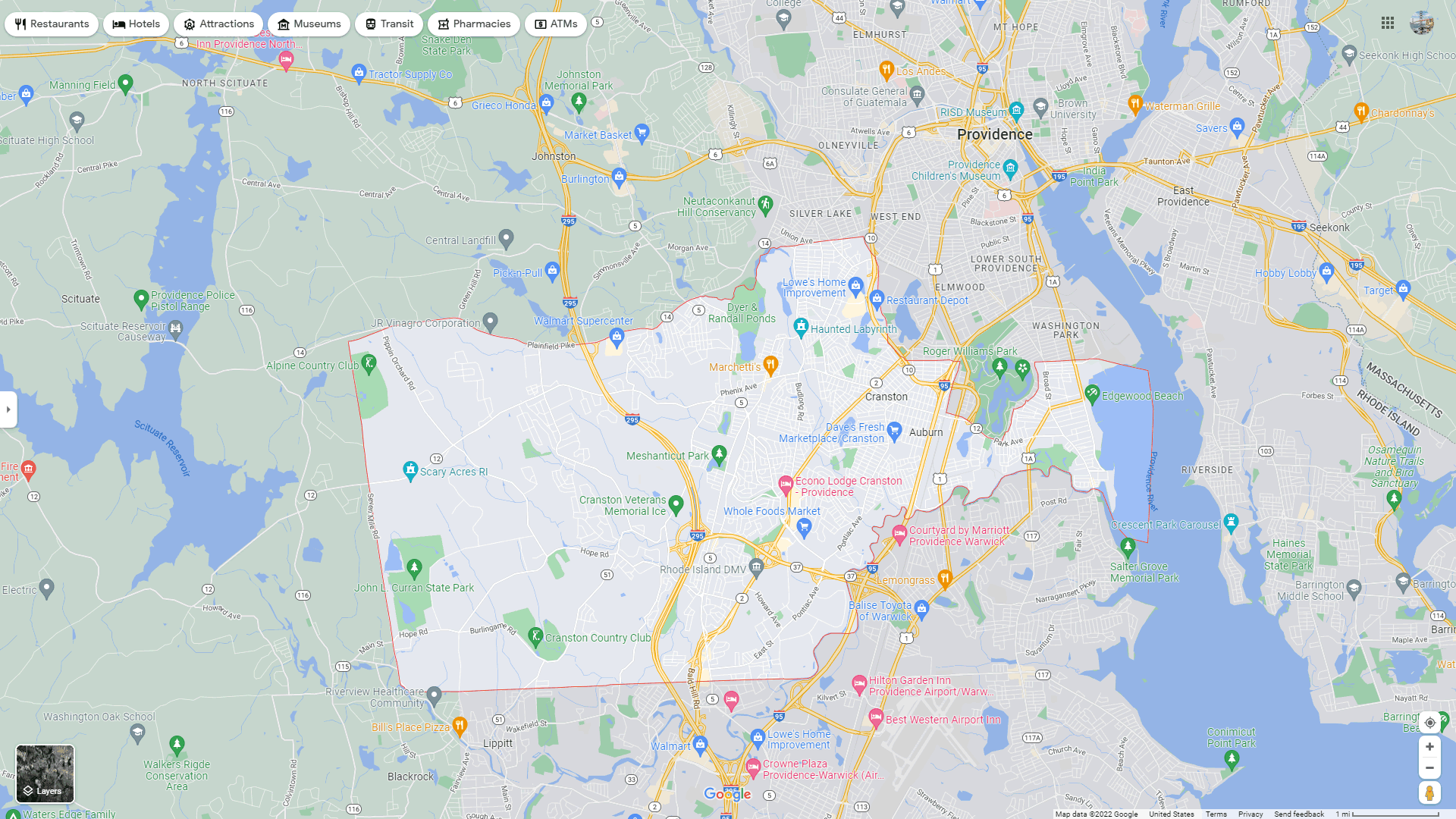
Task: Select Bill's Place Pizza pin
Action: coord(460,726)
